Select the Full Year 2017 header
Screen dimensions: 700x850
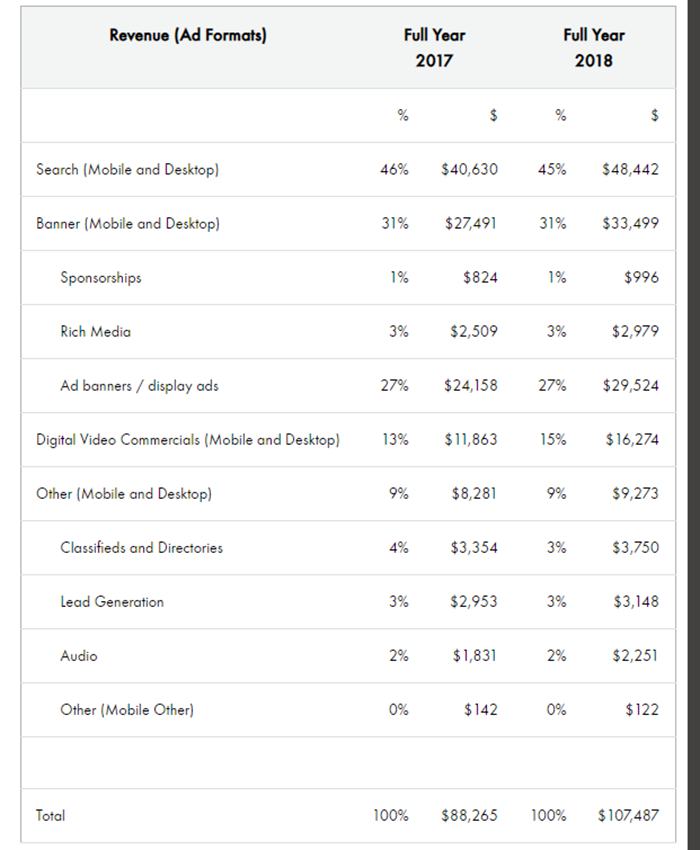pyautogui.click(x=434, y=47)
